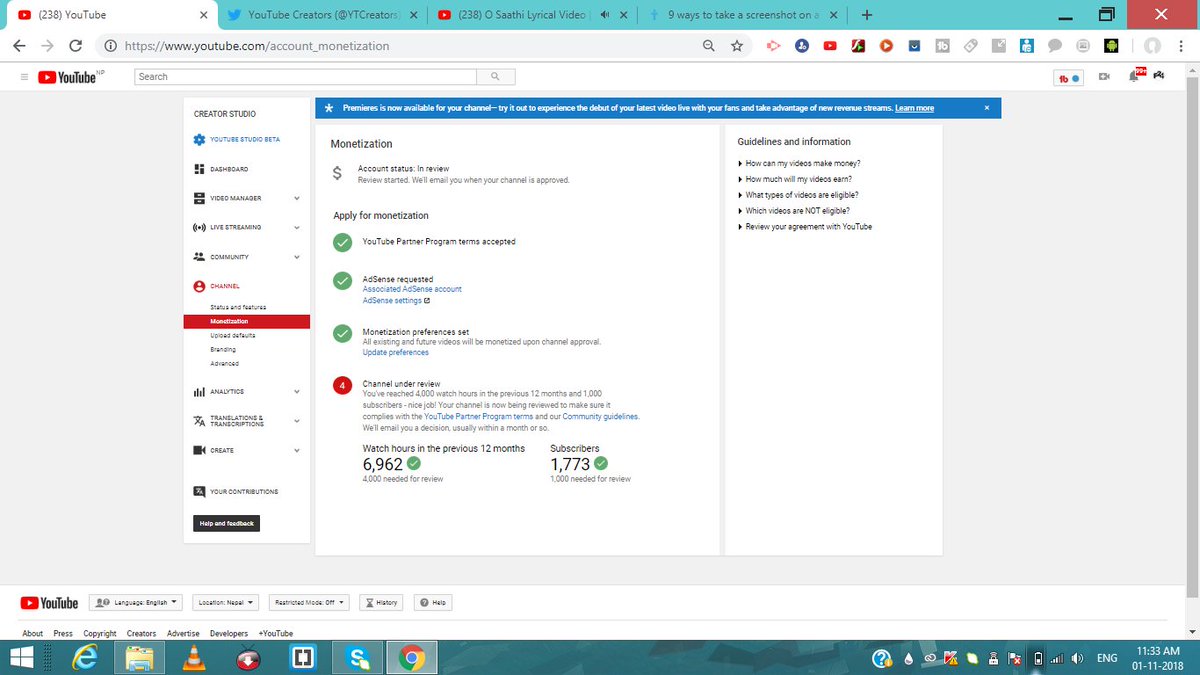The image size is (1200, 675).
Task: Click the YouTube Studio Beta gear icon
Action: pyautogui.click(x=199, y=140)
